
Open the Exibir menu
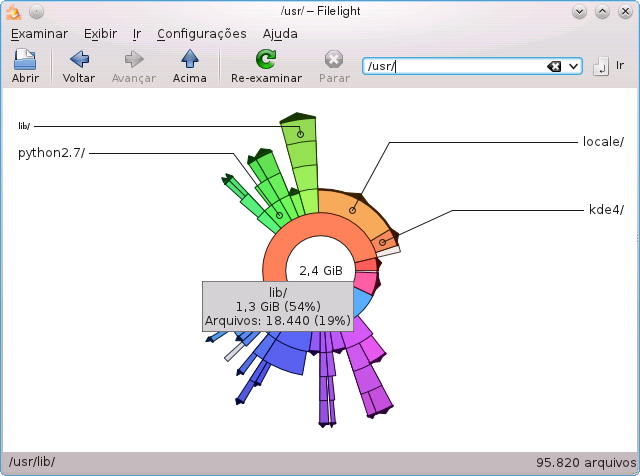[100, 33]
